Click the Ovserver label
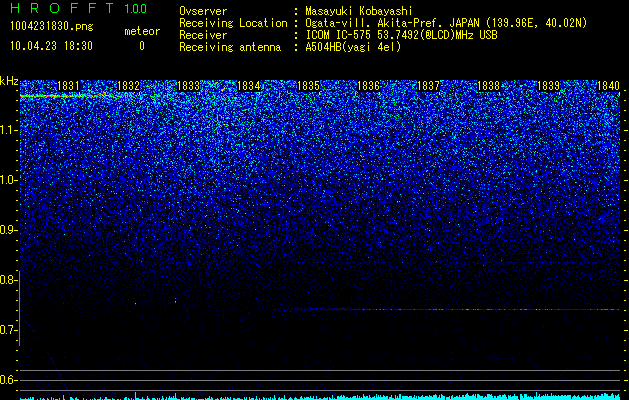 (203, 11)
